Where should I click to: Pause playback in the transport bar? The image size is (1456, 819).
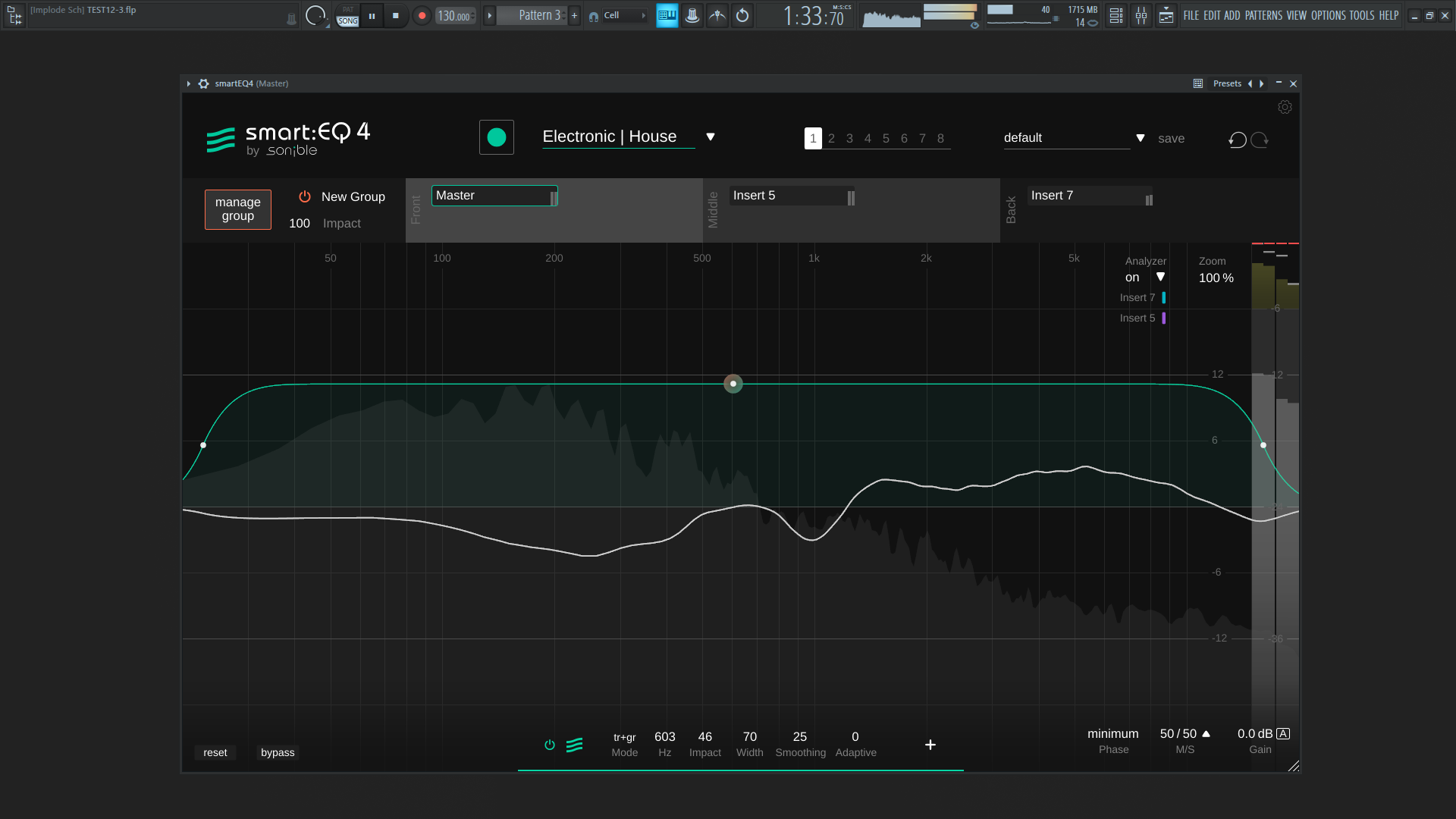coord(372,15)
